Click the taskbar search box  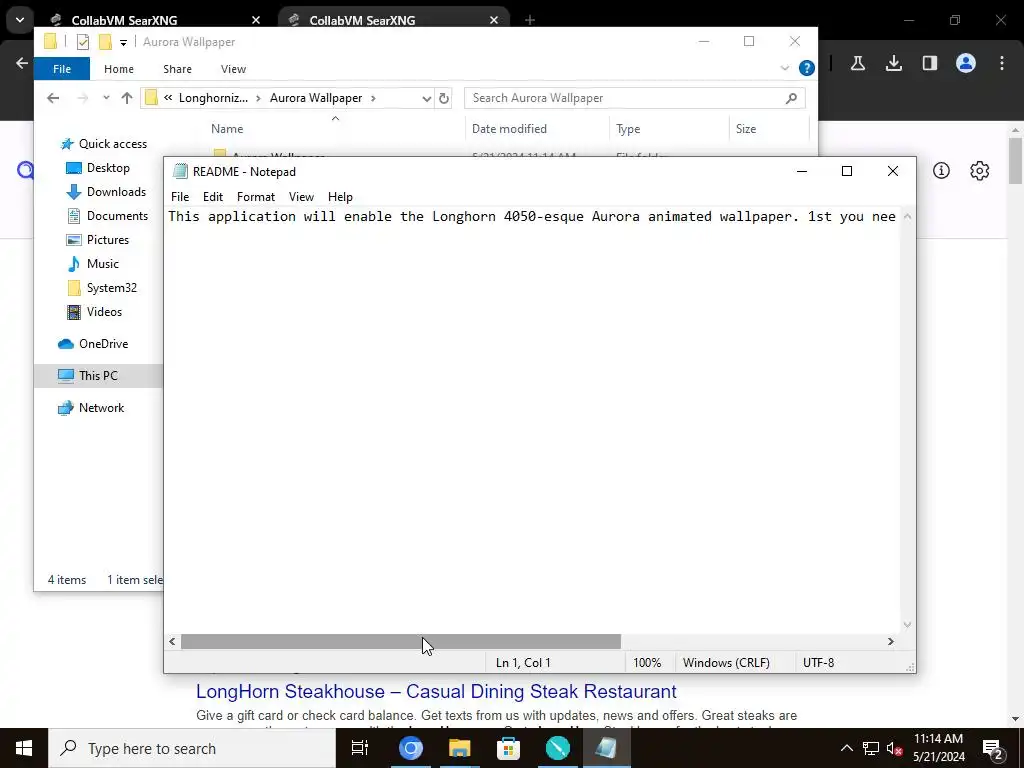(192, 748)
